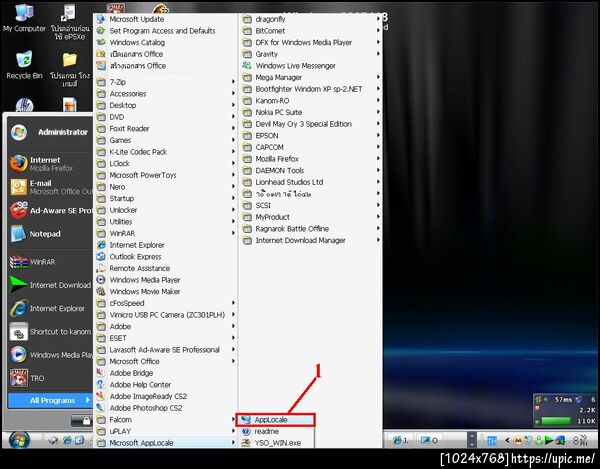The image size is (600, 469).
Task: Click the WinRAR icon in recent programs
Action: [x=18, y=262]
